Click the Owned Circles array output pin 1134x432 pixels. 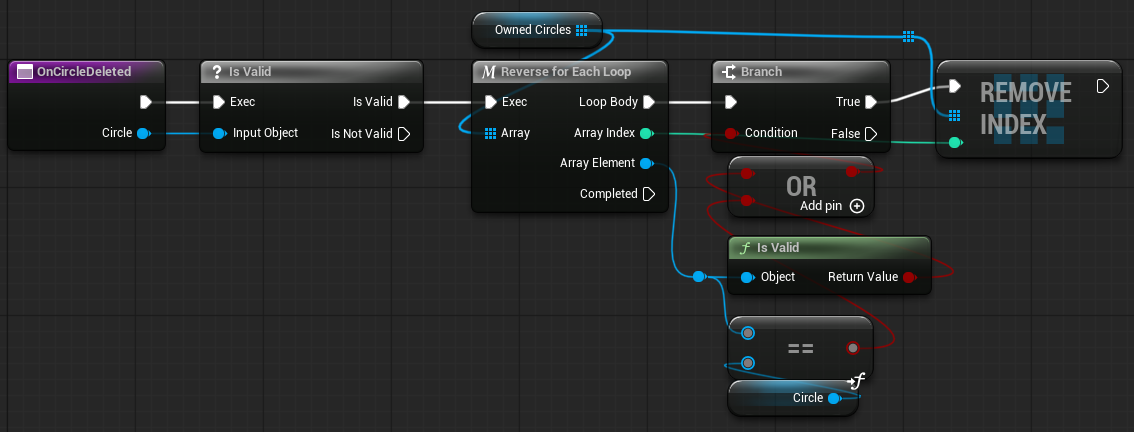pos(581,30)
